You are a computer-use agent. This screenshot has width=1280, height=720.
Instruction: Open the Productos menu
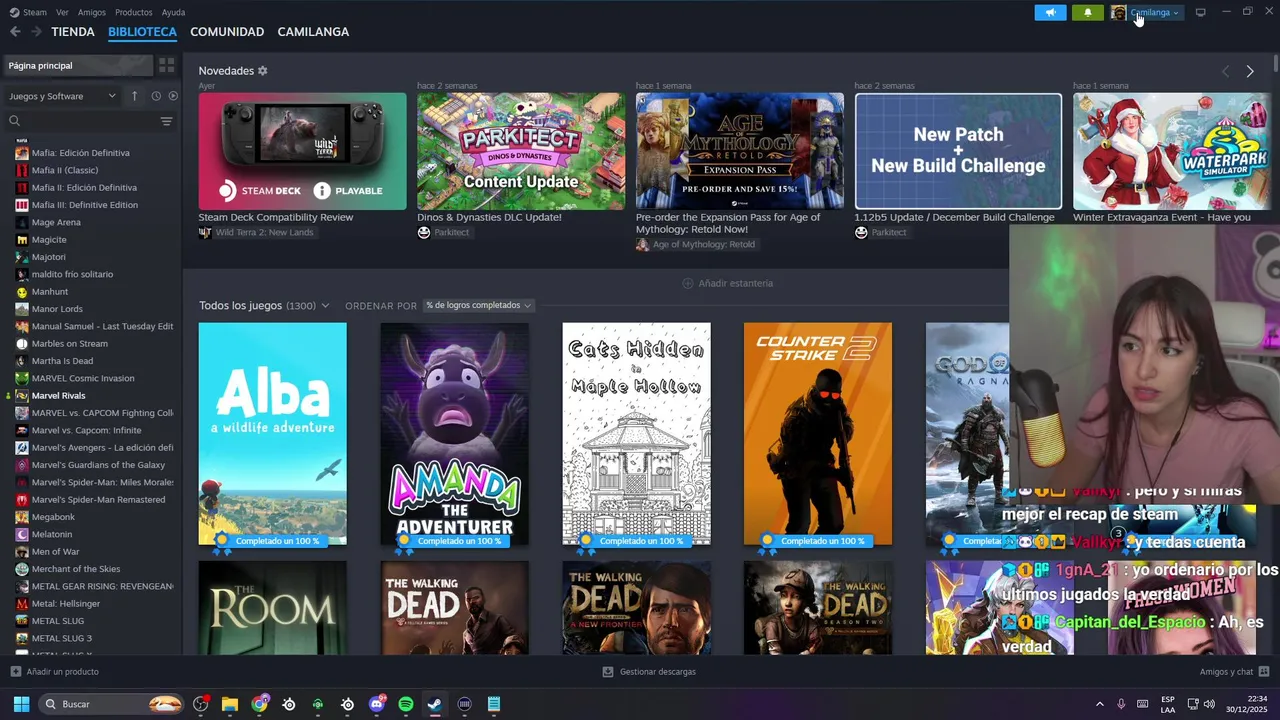tap(134, 12)
